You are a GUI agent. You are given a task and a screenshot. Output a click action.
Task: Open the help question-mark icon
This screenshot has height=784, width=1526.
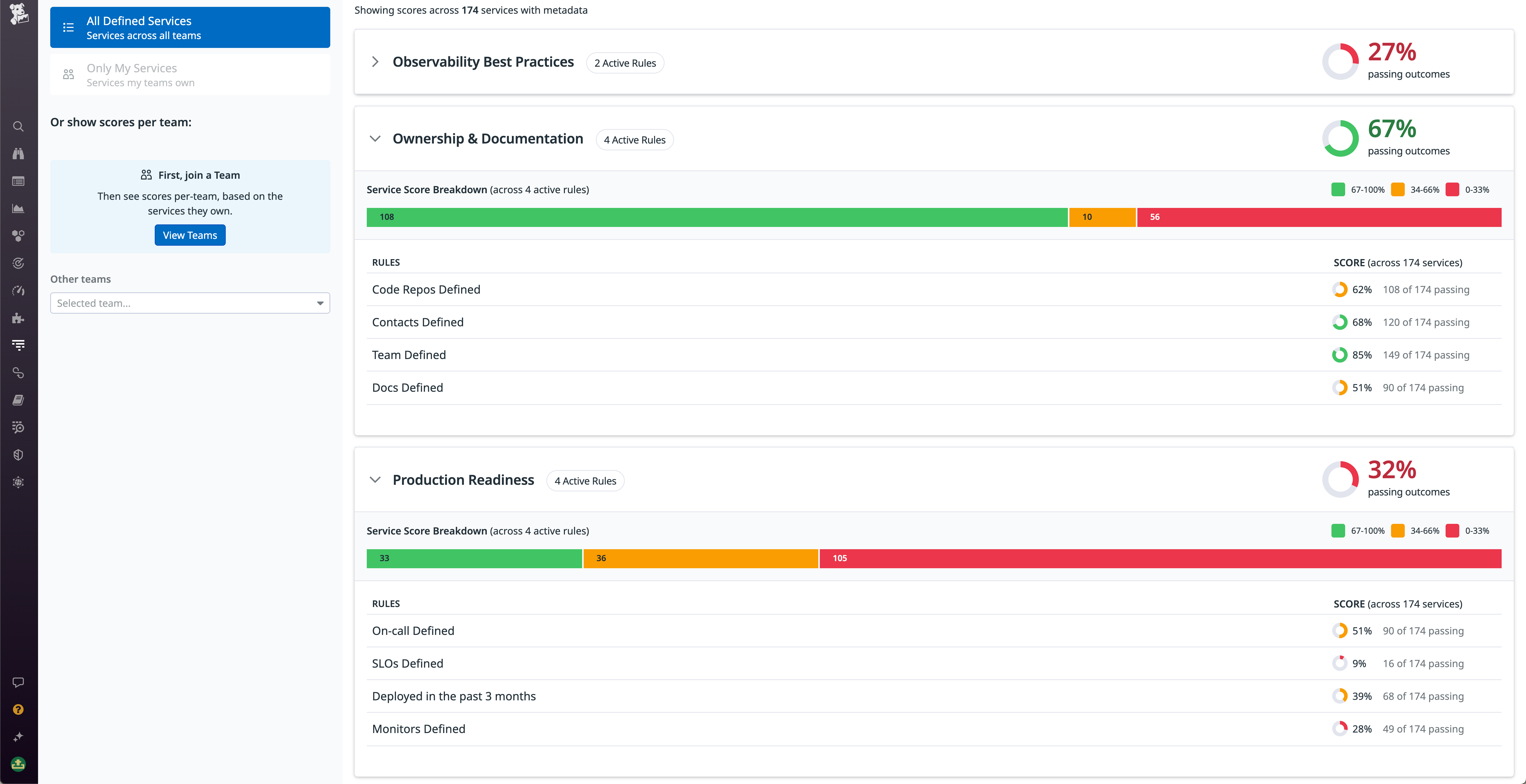coord(18,709)
